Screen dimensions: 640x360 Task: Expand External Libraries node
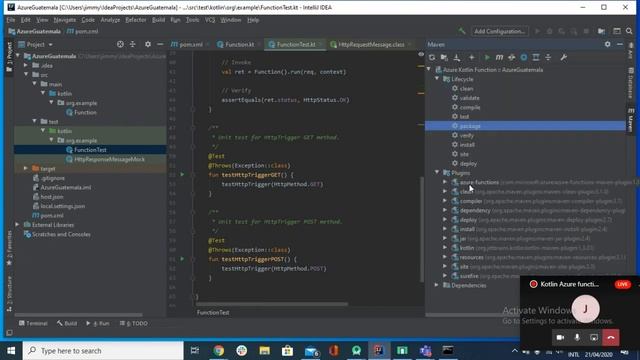click(18, 224)
